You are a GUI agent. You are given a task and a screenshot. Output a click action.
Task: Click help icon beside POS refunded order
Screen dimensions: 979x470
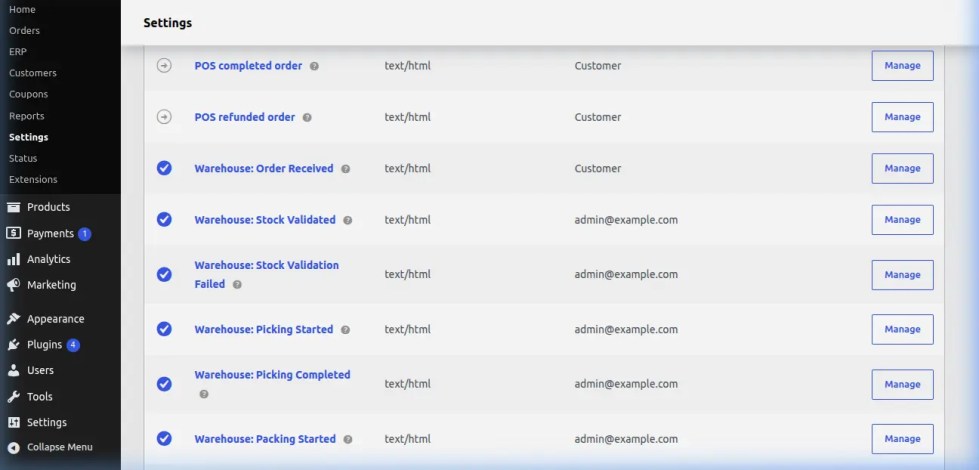[307, 117]
